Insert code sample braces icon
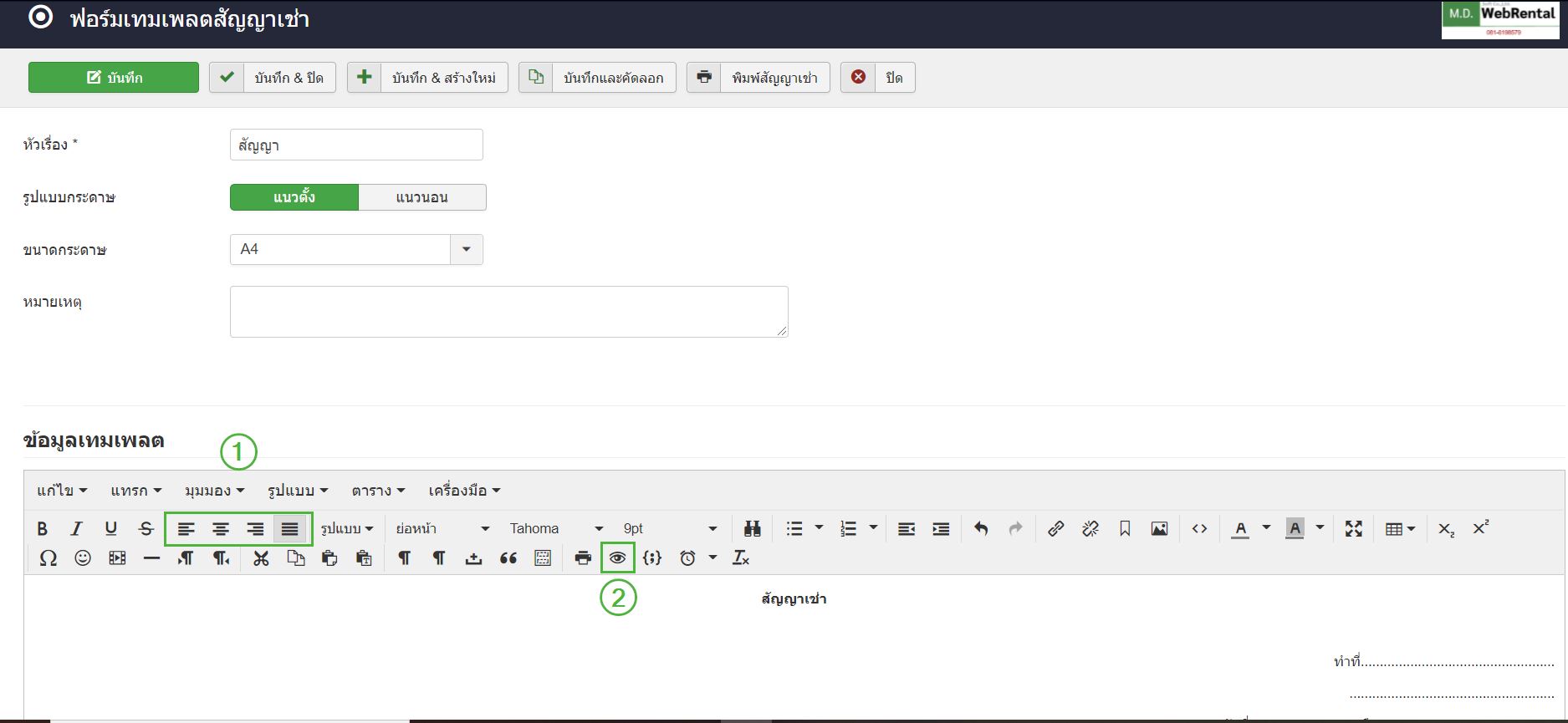The image size is (1568, 723). pos(652,558)
